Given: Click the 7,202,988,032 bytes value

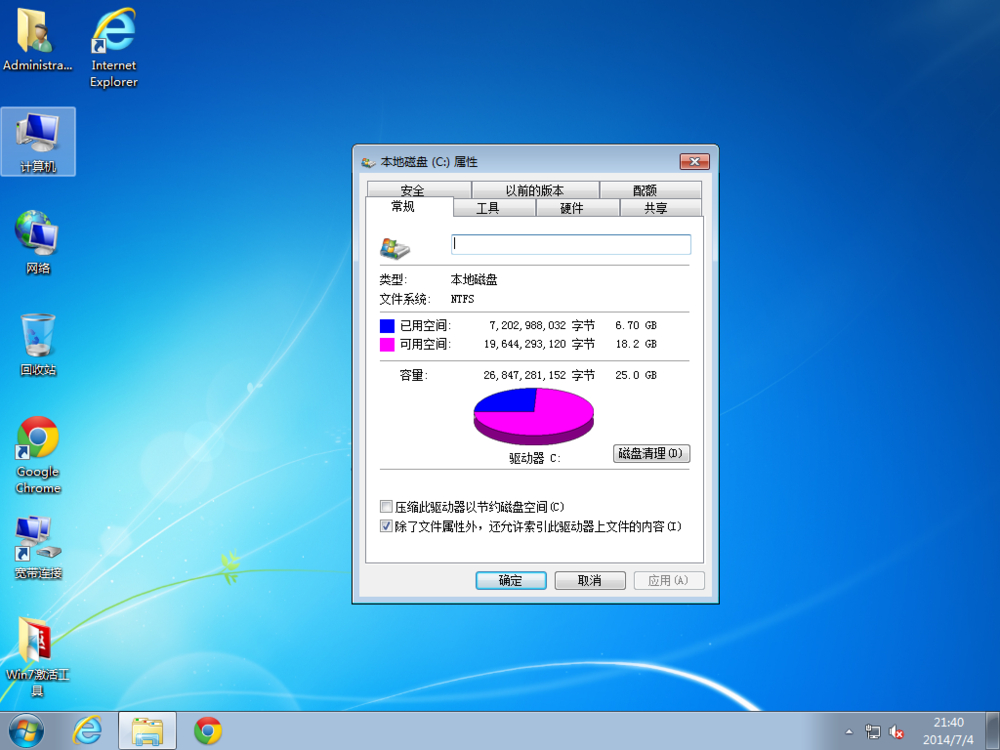Looking at the screenshot, I should 527,325.
